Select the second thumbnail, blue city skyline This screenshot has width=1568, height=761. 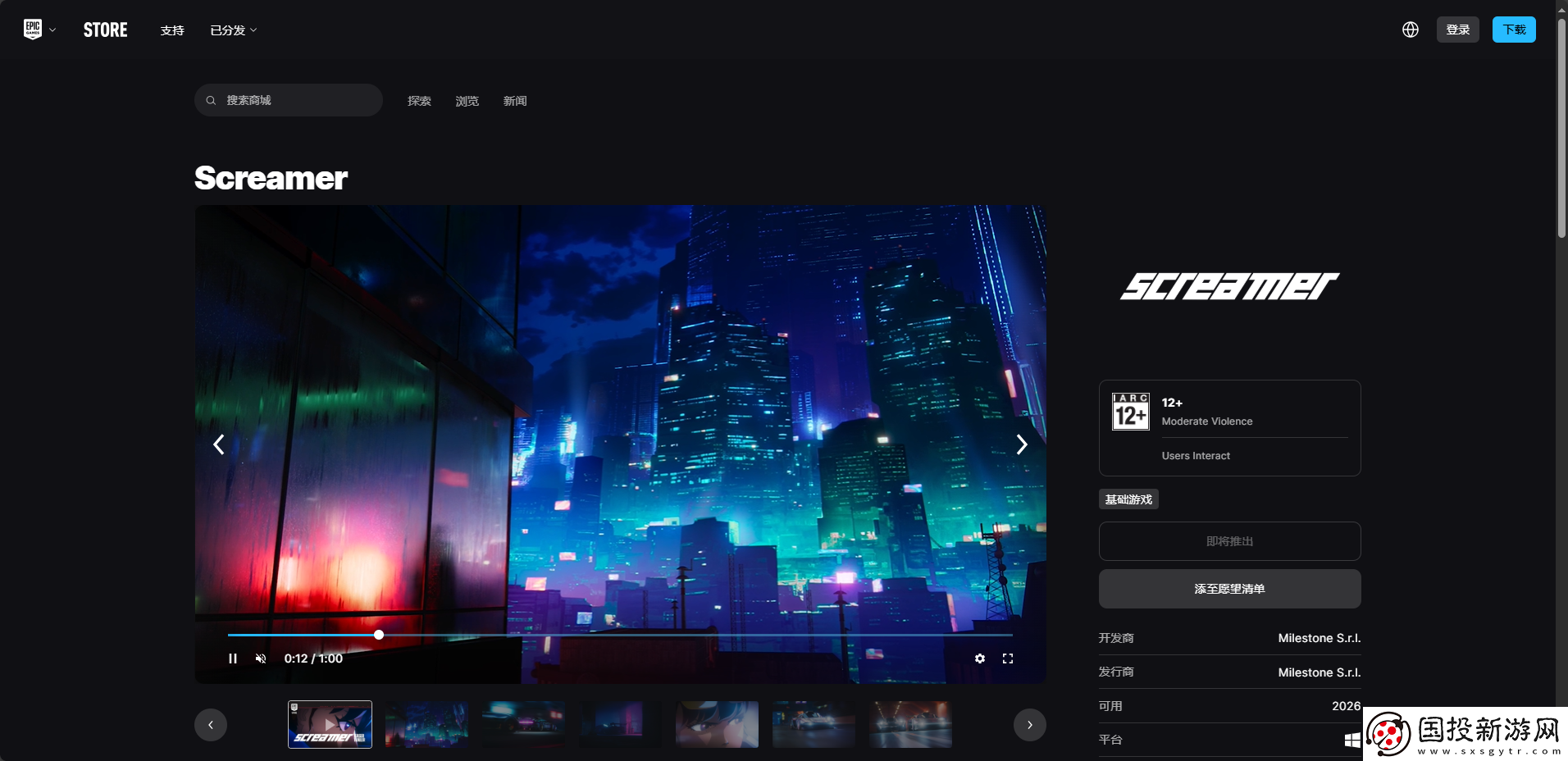[x=426, y=724]
